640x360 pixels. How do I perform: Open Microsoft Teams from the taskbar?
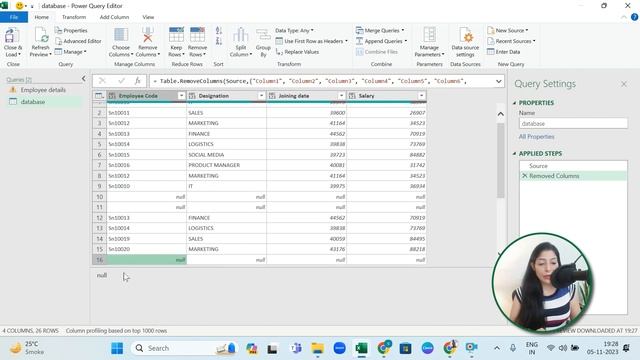click(x=296, y=348)
